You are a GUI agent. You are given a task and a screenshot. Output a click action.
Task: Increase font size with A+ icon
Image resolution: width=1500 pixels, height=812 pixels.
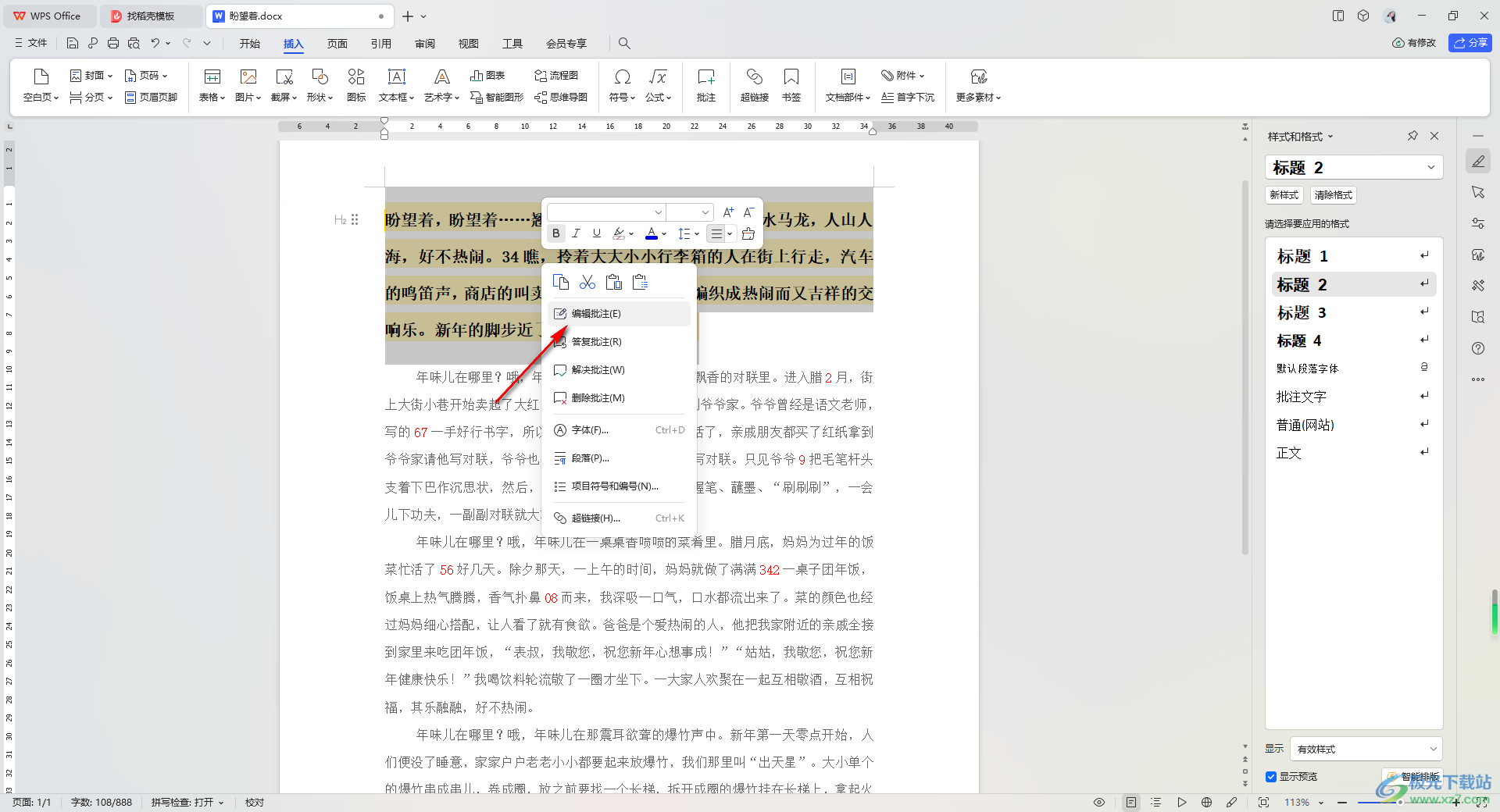click(x=728, y=212)
